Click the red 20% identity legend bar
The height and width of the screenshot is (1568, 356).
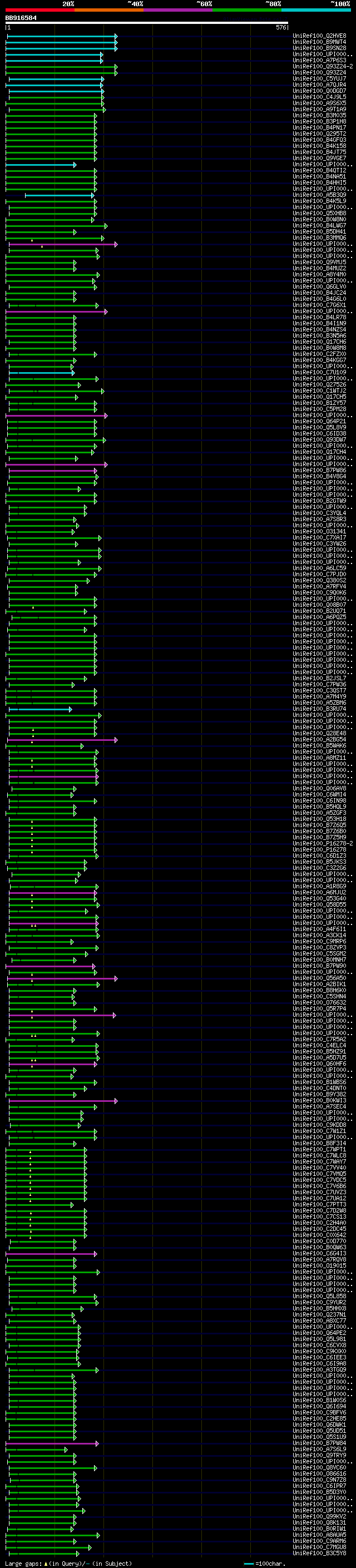click(x=40, y=10)
